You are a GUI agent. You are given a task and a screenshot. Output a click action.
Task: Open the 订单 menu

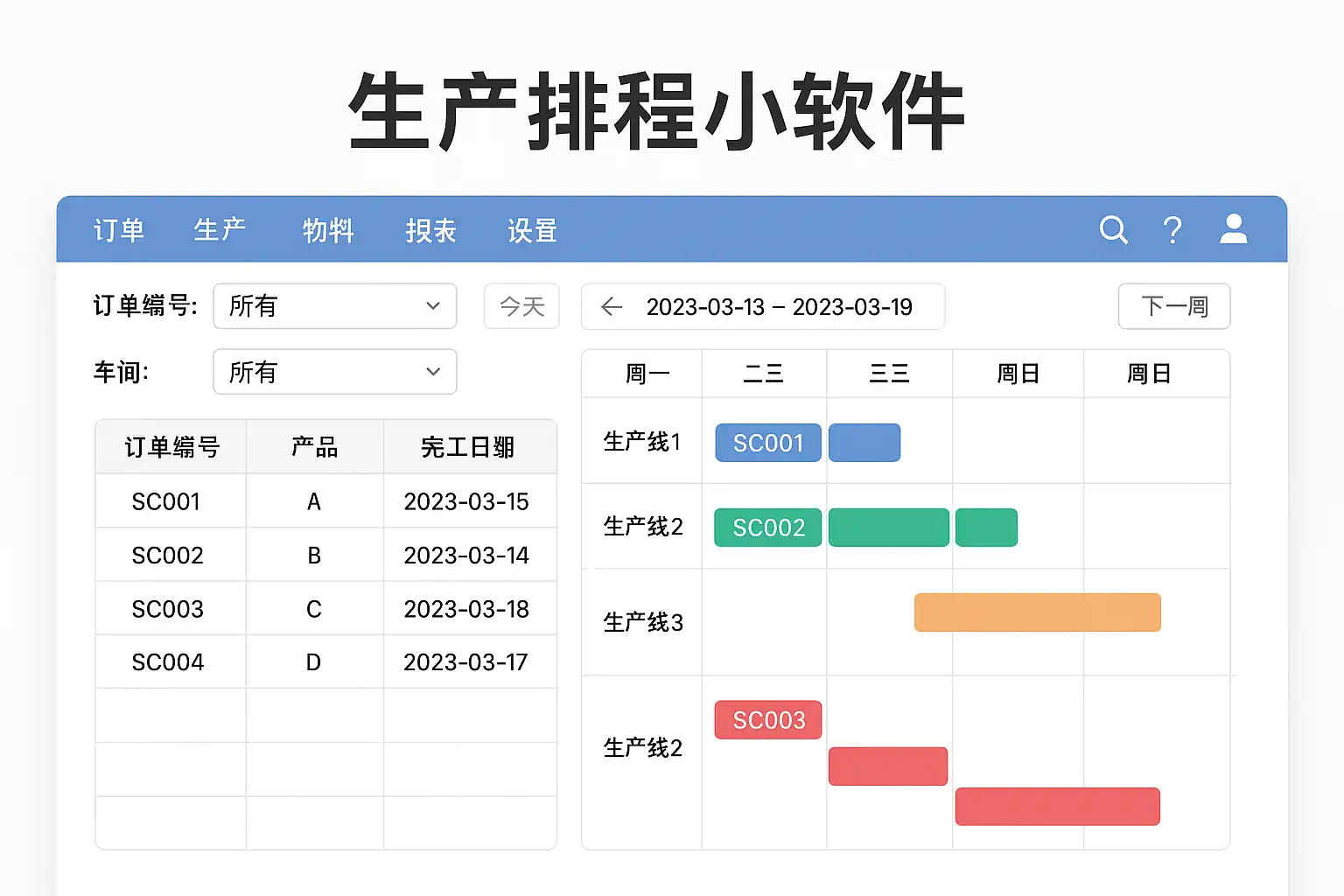coord(119,230)
